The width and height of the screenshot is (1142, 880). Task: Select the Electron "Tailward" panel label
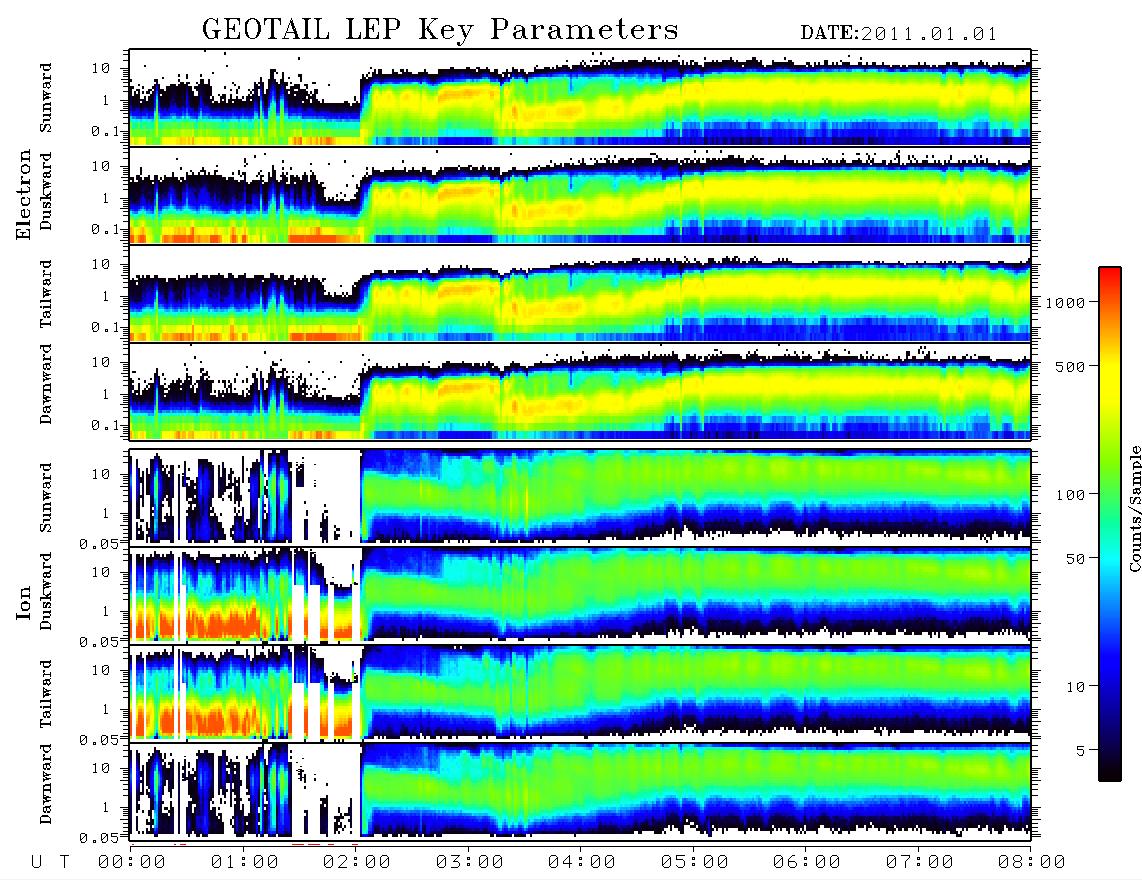tap(46, 294)
